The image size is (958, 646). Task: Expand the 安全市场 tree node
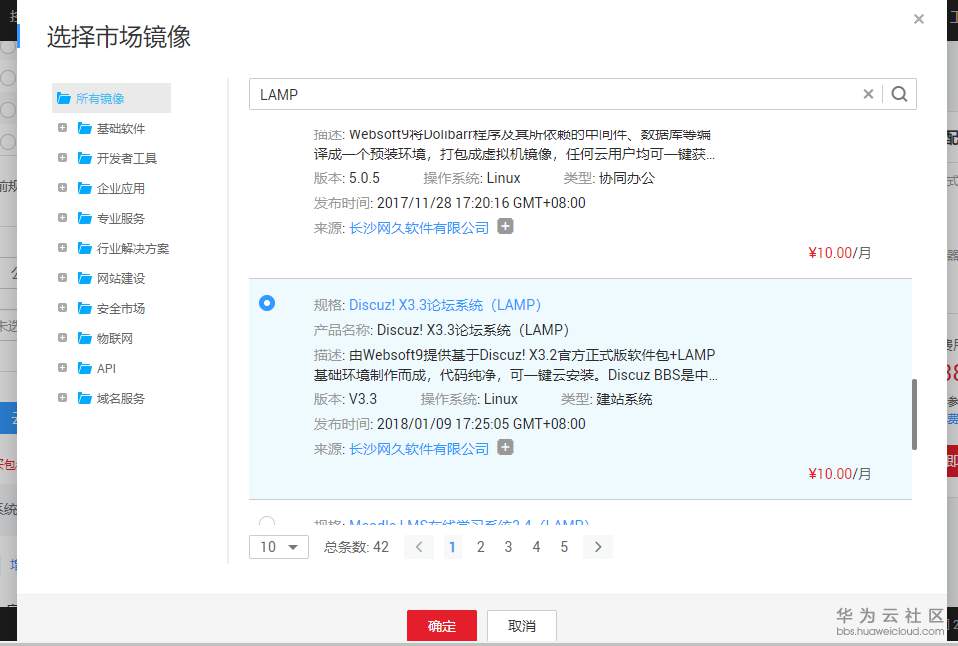point(62,307)
